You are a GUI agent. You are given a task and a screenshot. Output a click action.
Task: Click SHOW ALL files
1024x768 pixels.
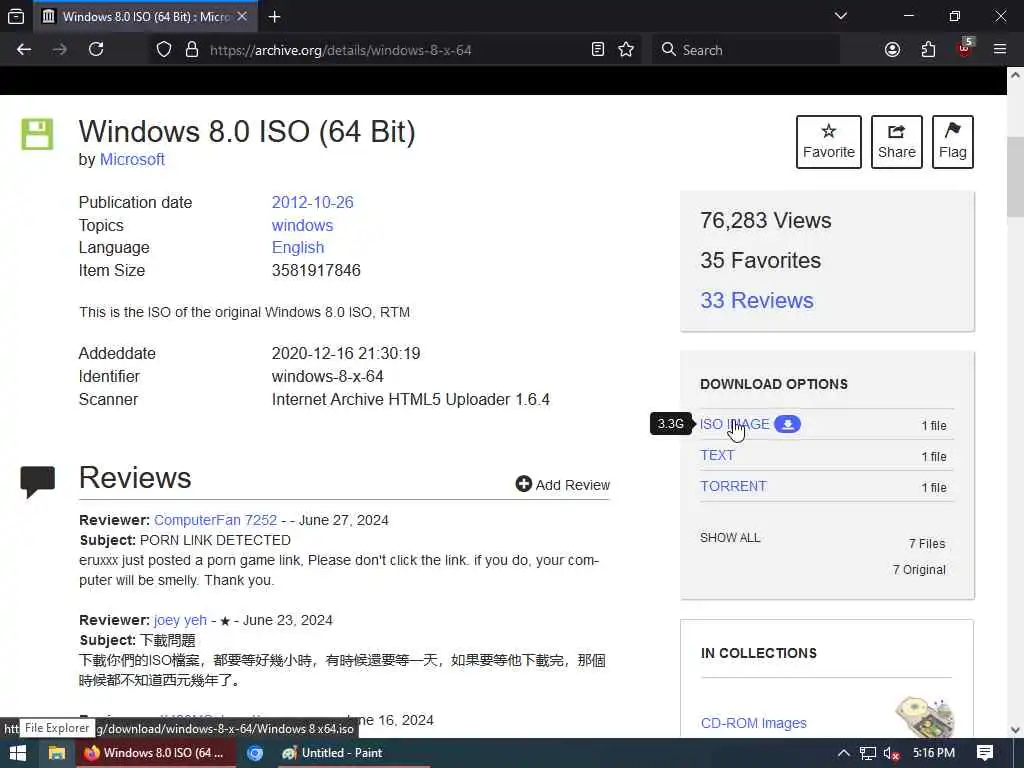(730, 537)
